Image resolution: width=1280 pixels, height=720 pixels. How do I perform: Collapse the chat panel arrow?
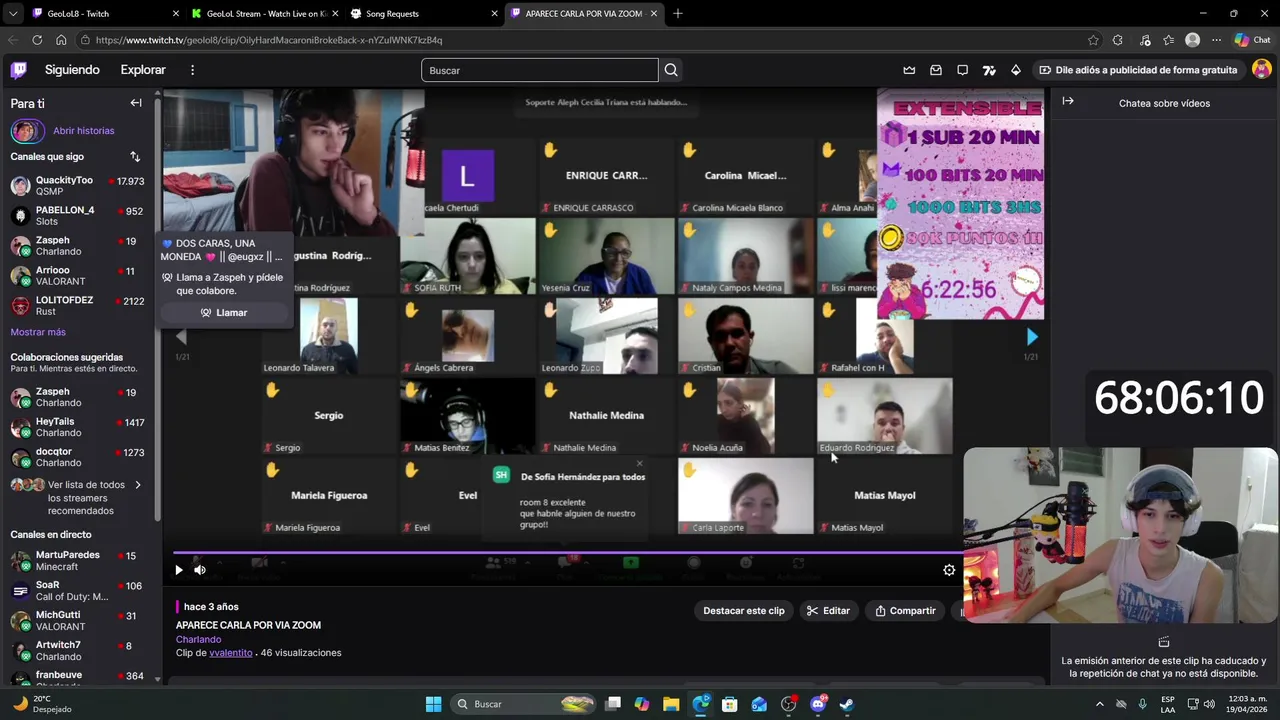tap(1068, 101)
